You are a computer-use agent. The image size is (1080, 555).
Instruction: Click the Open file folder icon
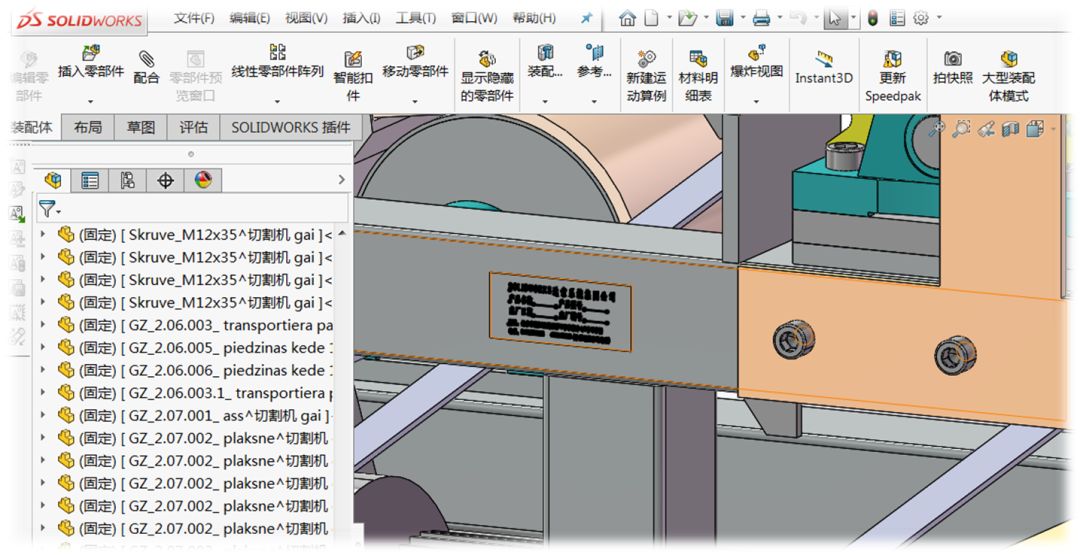[687, 19]
